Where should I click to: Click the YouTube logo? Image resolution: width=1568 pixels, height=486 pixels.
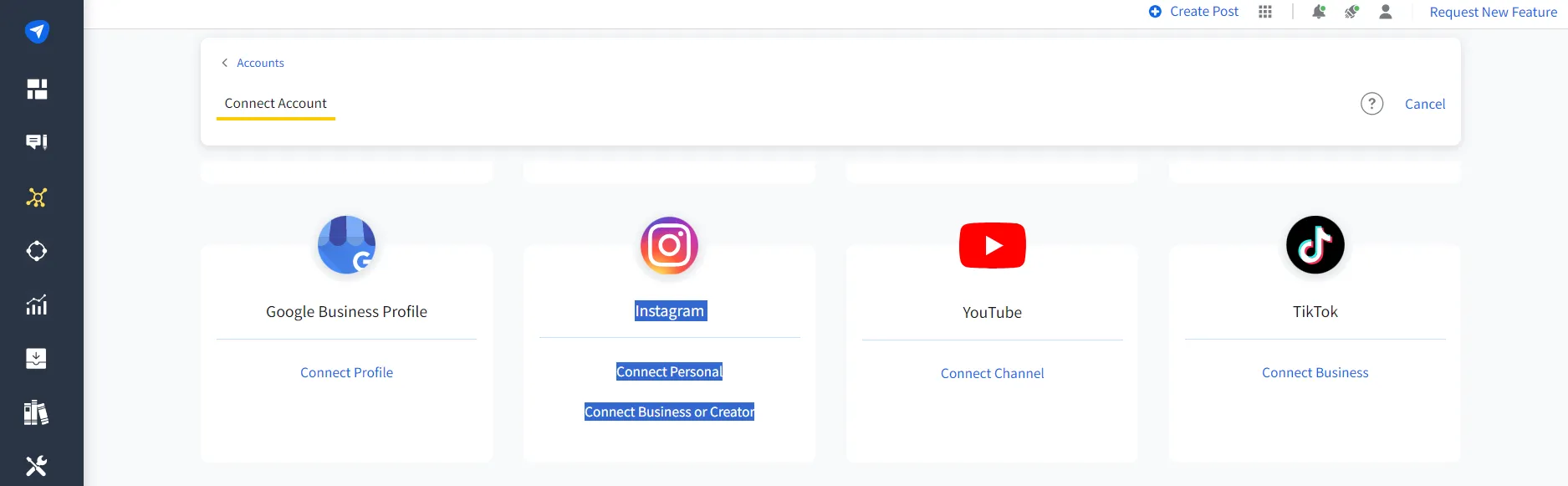pos(993,245)
